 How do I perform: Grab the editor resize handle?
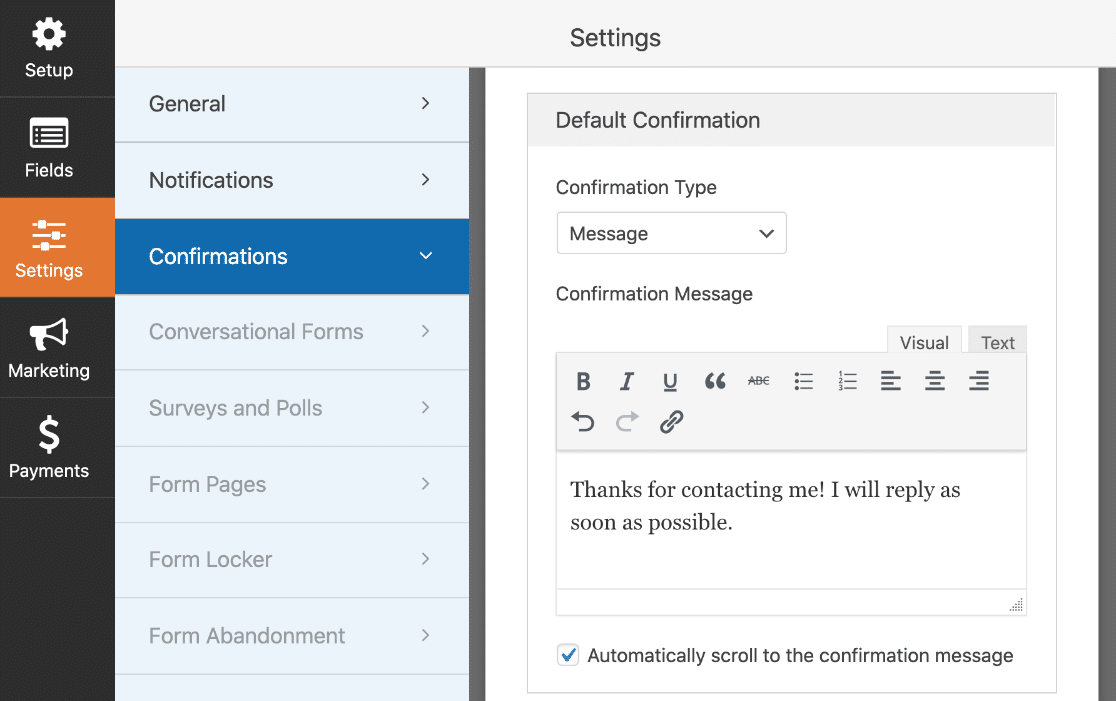point(1016,605)
